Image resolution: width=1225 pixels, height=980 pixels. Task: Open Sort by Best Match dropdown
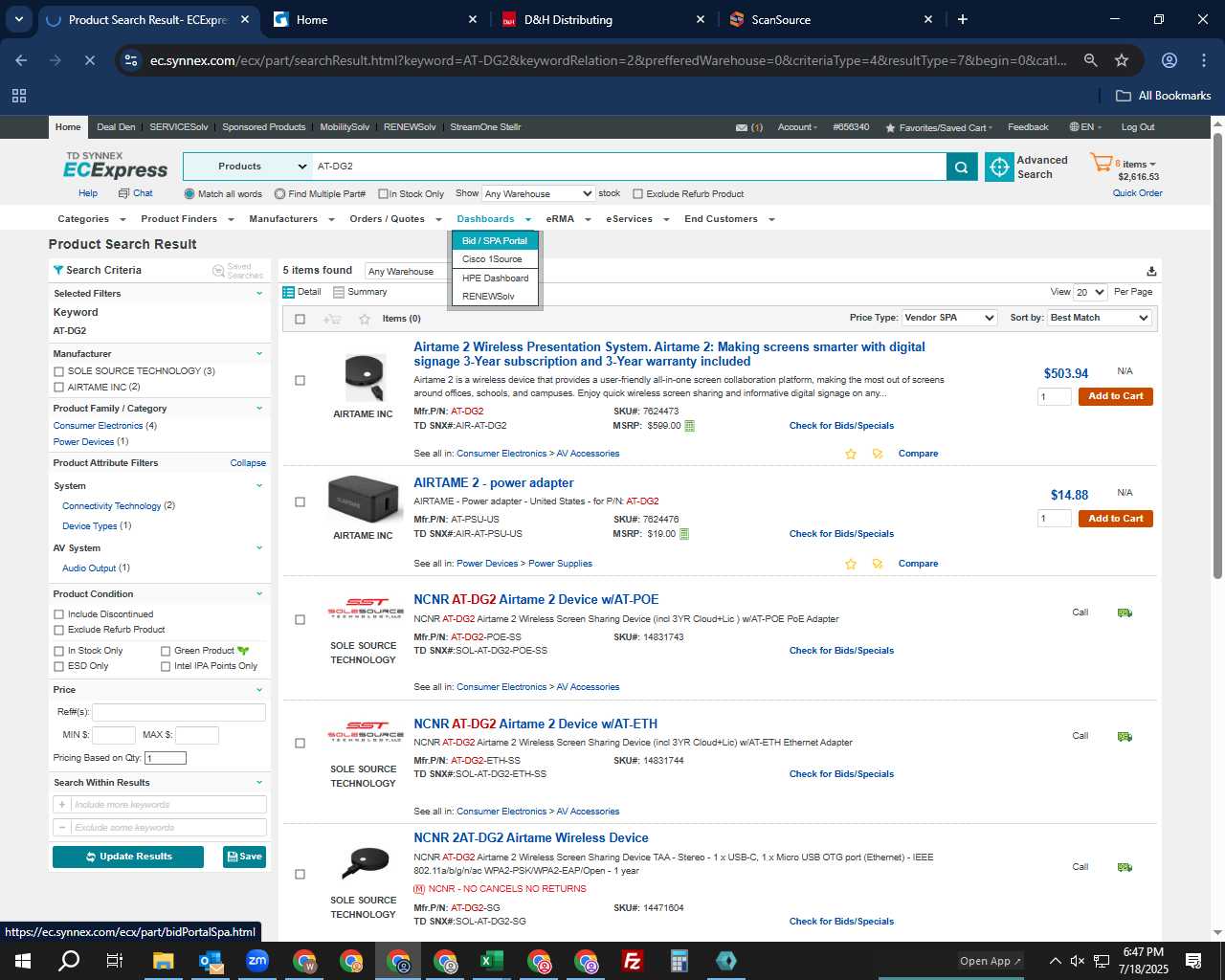(x=1099, y=318)
